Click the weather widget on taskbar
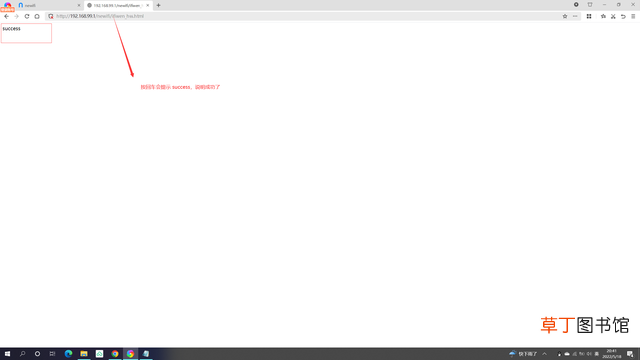640x360 pixels. pos(523,354)
